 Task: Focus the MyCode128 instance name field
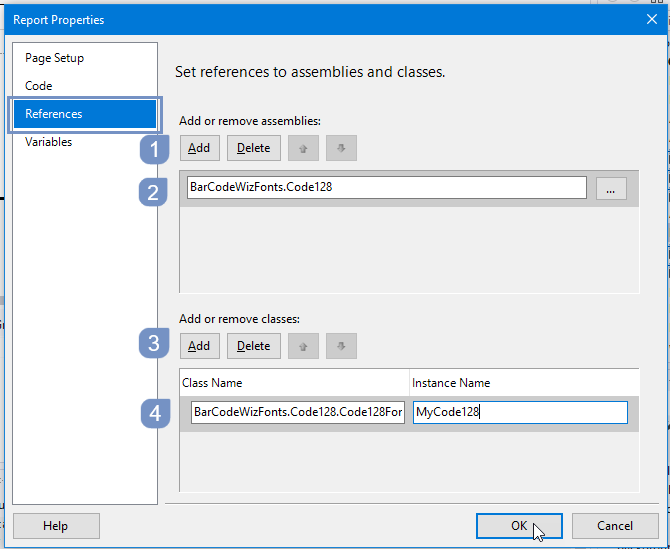coord(520,412)
